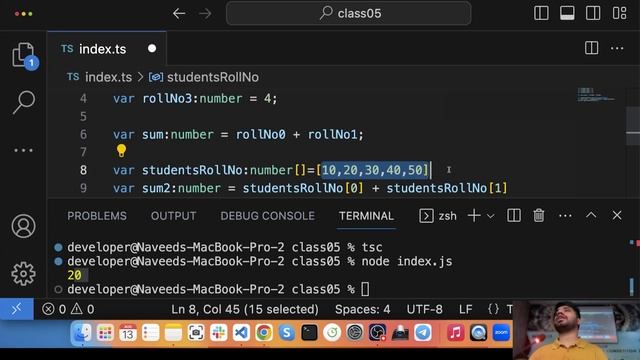Kill terminal with the trash icon
The height and width of the screenshot is (360, 640).
538,216
